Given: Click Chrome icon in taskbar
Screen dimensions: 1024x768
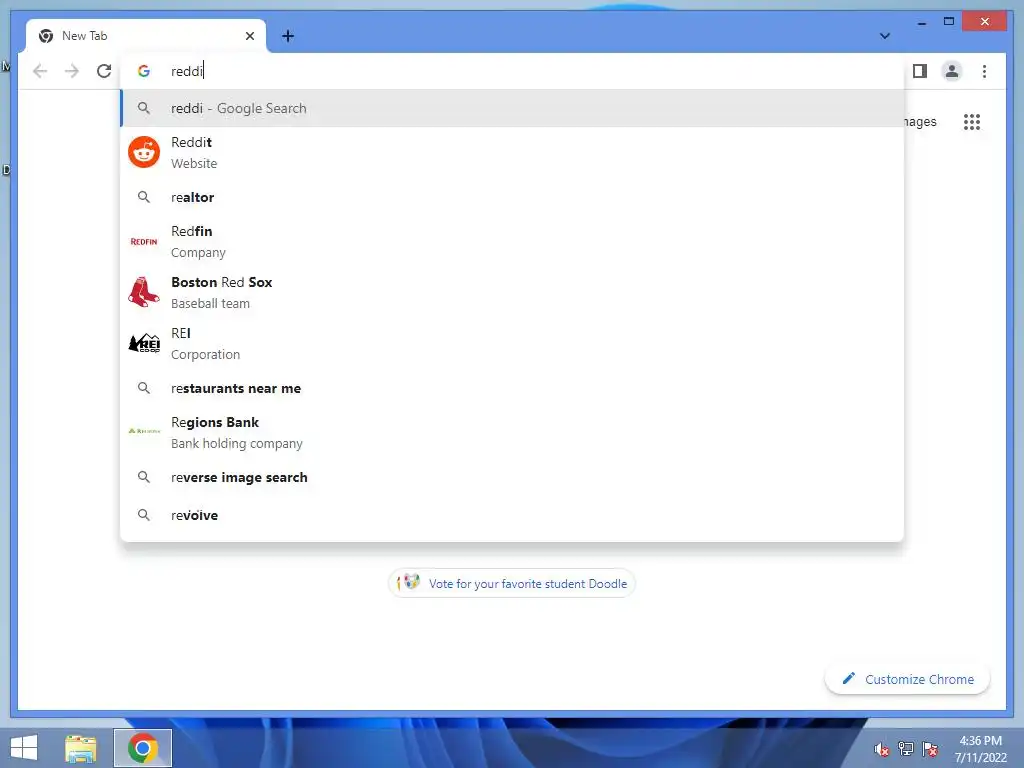Looking at the screenshot, I should pyautogui.click(x=143, y=748).
